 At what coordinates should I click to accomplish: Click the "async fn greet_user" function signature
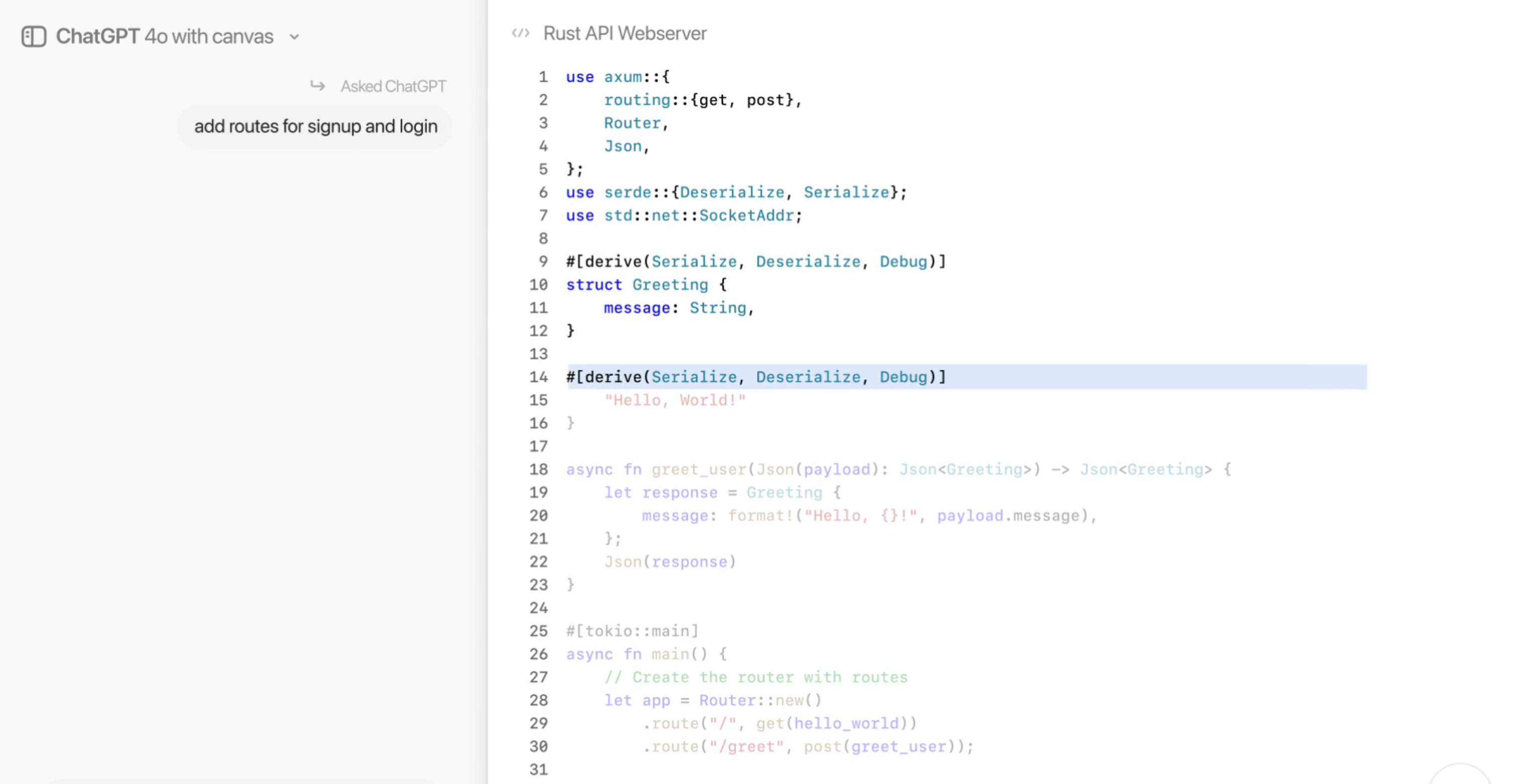(x=899, y=469)
